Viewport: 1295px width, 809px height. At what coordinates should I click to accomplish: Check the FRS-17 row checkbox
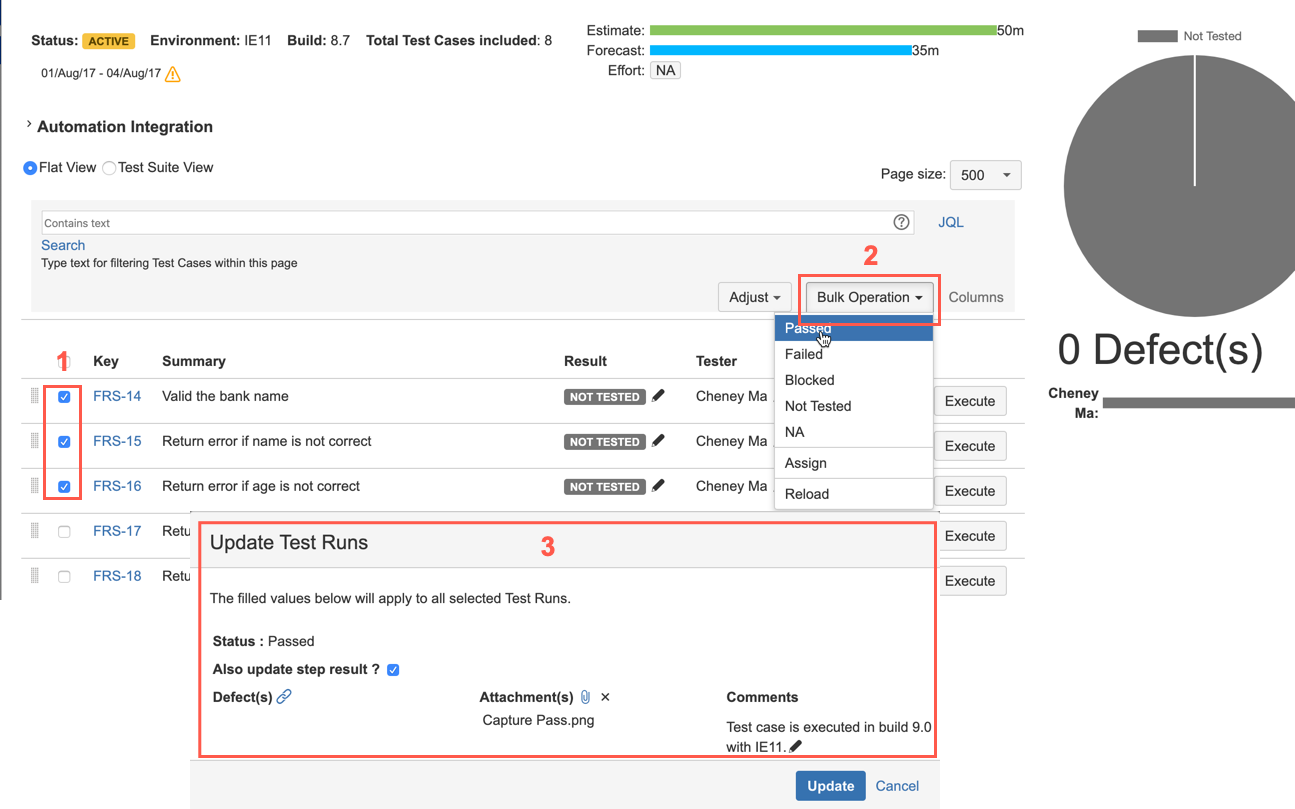(x=64, y=532)
